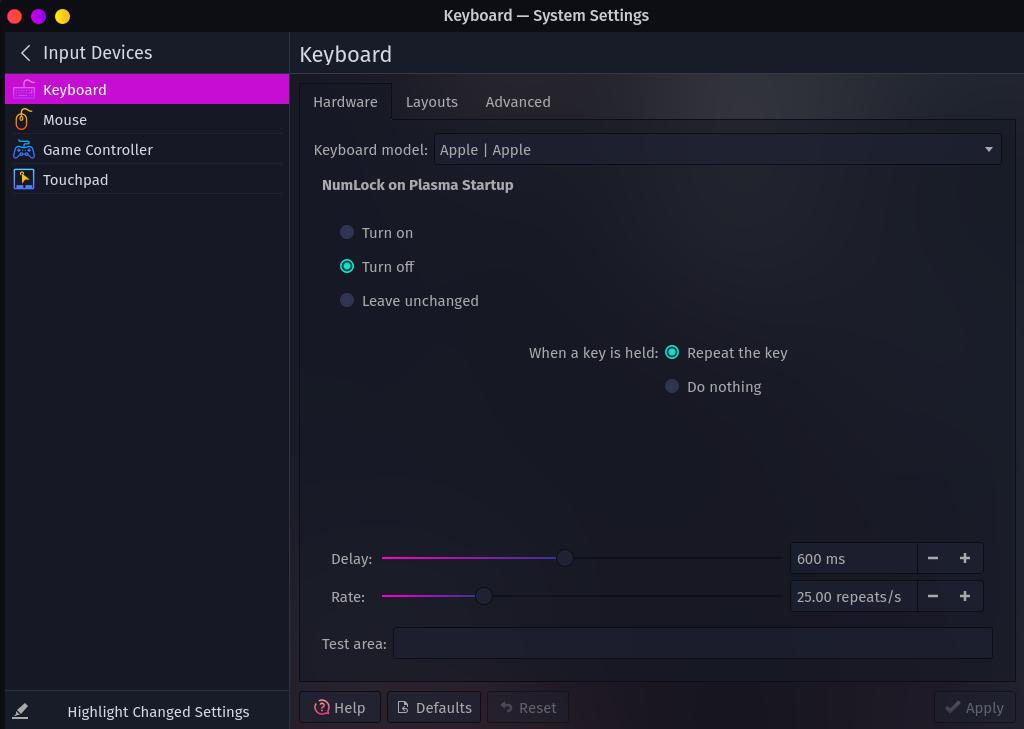
Task: Switch to the Advanced tab
Action: pos(518,102)
